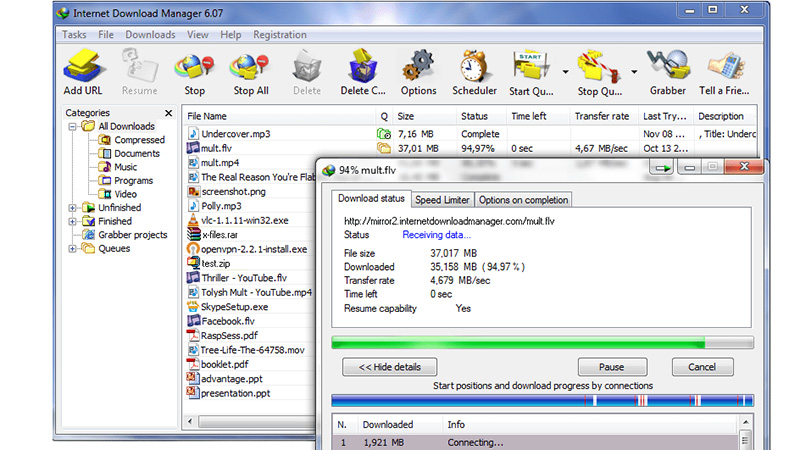The height and width of the screenshot is (450, 800).
Task: Click the Delete Completed toolbar icon
Action: (x=362, y=70)
